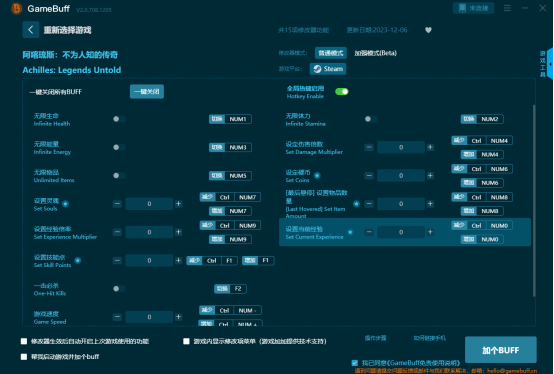
Task: Switch to the enhanced mode (Beta) tab
Action: (x=375, y=53)
